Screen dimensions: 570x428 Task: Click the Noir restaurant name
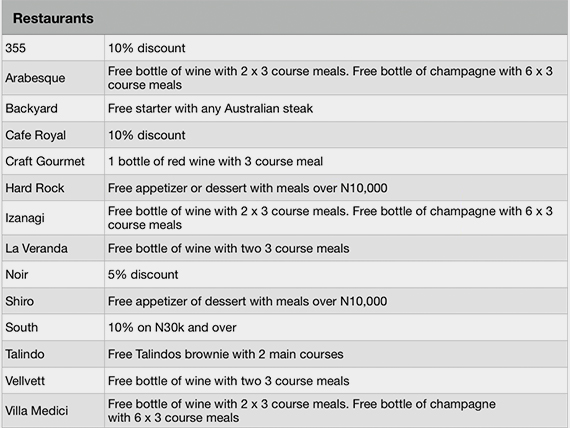(16, 275)
